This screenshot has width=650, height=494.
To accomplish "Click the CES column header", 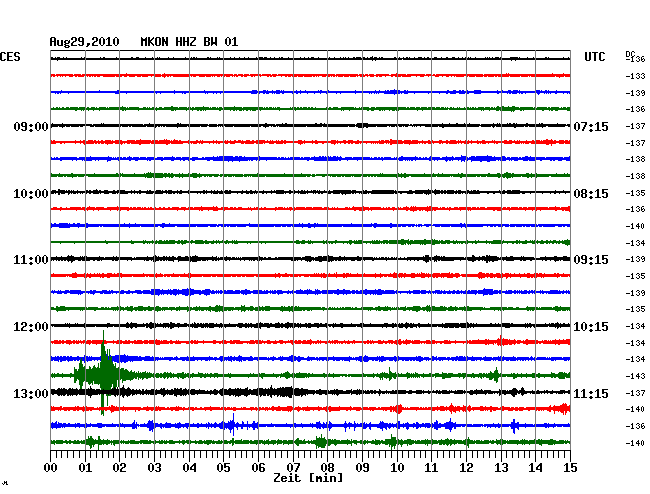I will (10, 57).
